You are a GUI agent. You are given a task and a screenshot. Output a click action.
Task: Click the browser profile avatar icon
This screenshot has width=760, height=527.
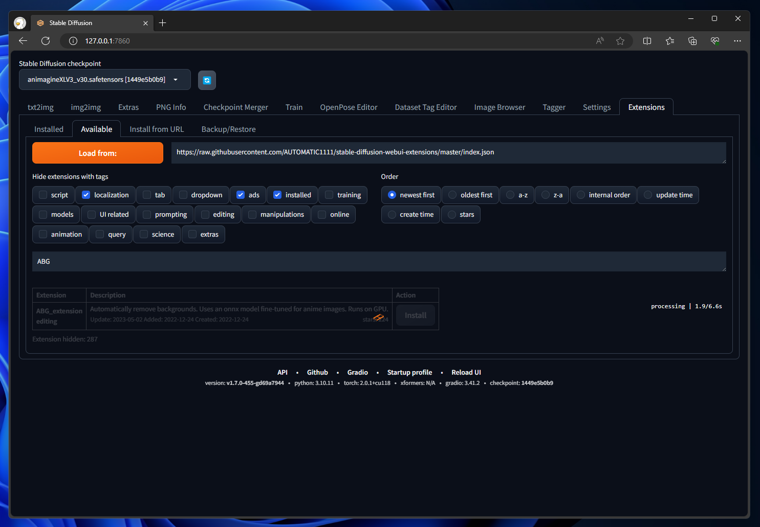pyautogui.click(x=20, y=23)
